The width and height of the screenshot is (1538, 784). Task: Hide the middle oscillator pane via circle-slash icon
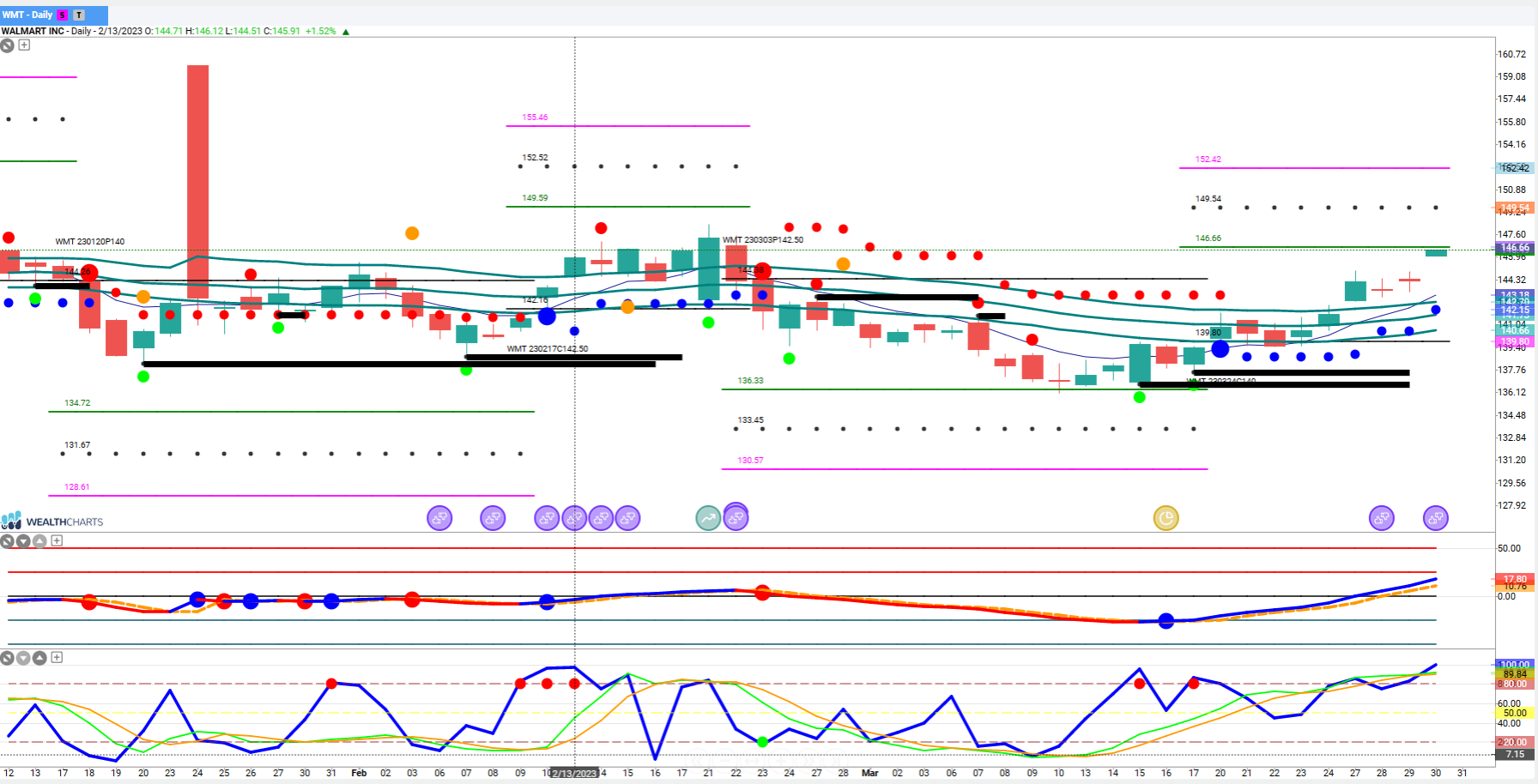[7, 540]
